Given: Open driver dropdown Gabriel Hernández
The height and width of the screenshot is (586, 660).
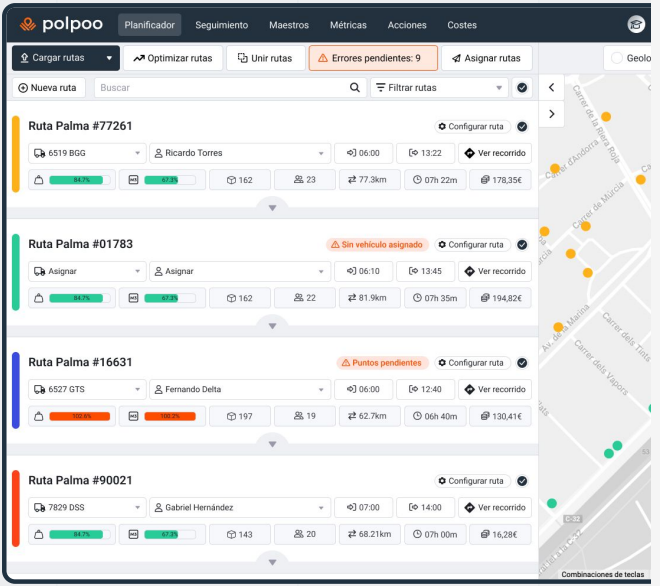Looking at the screenshot, I should pyautogui.click(x=240, y=507).
